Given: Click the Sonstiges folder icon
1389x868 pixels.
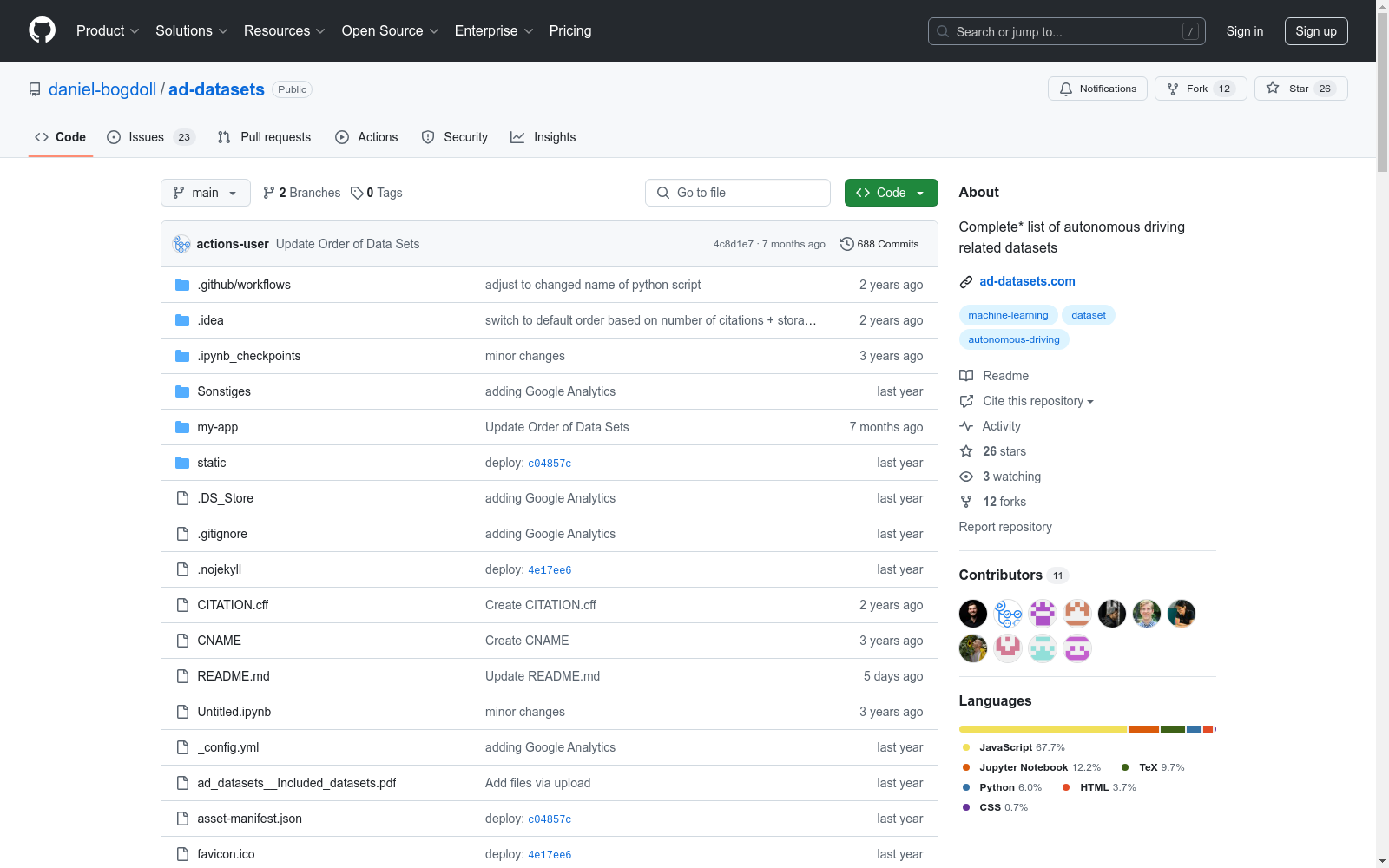Looking at the screenshot, I should point(182,391).
